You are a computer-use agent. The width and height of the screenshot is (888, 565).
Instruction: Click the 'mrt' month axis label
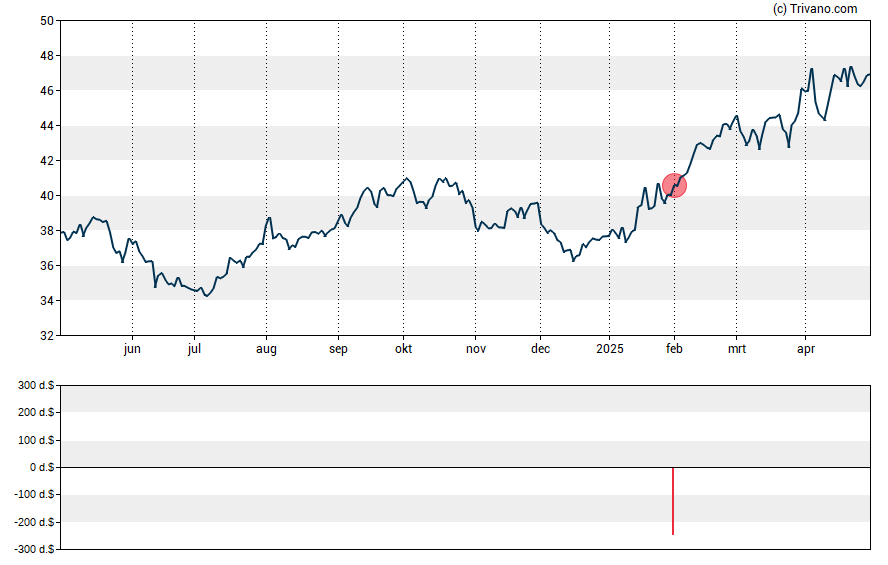737,349
